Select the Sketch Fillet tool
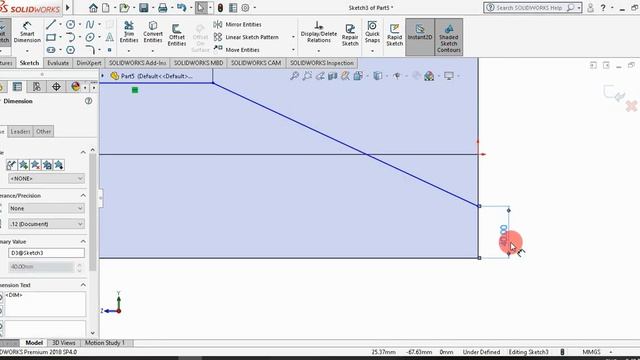 click(90, 50)
